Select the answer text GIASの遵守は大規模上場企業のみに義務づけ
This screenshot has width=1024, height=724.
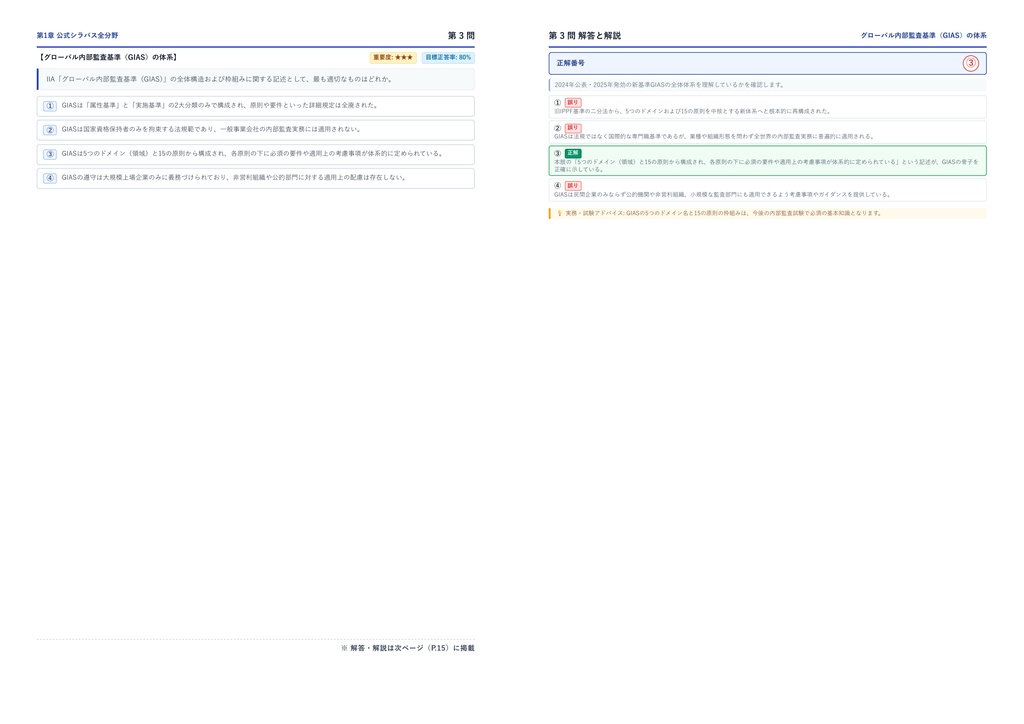tap(234, 178)
